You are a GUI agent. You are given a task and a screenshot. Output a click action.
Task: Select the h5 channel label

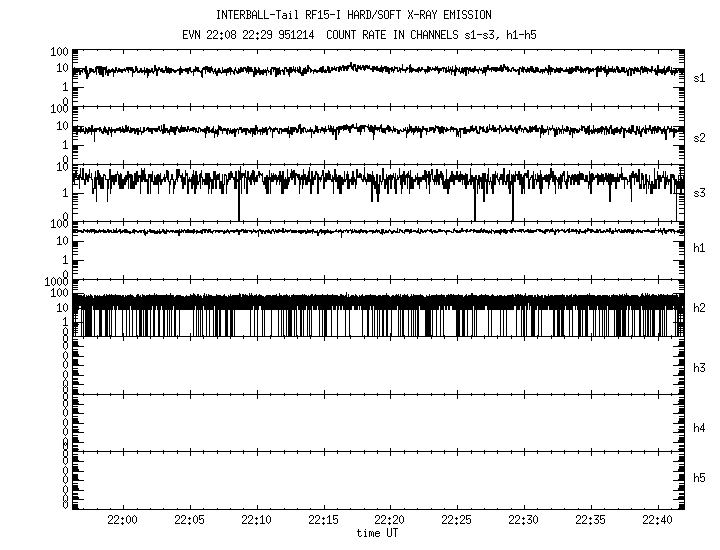pyautogui.click(x=699, y=479)
